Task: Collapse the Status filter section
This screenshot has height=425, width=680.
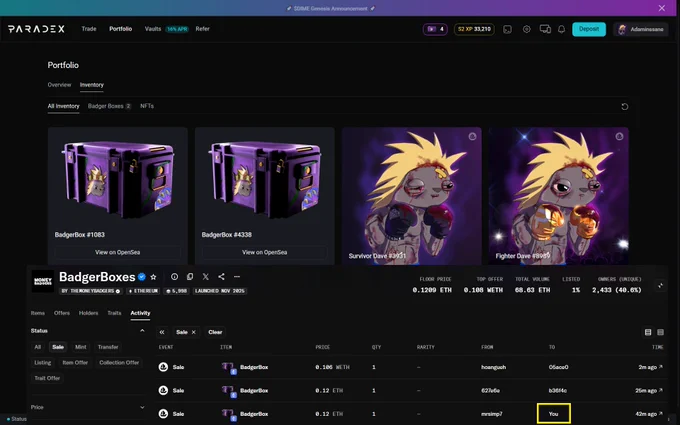Action: pos(142,331)
